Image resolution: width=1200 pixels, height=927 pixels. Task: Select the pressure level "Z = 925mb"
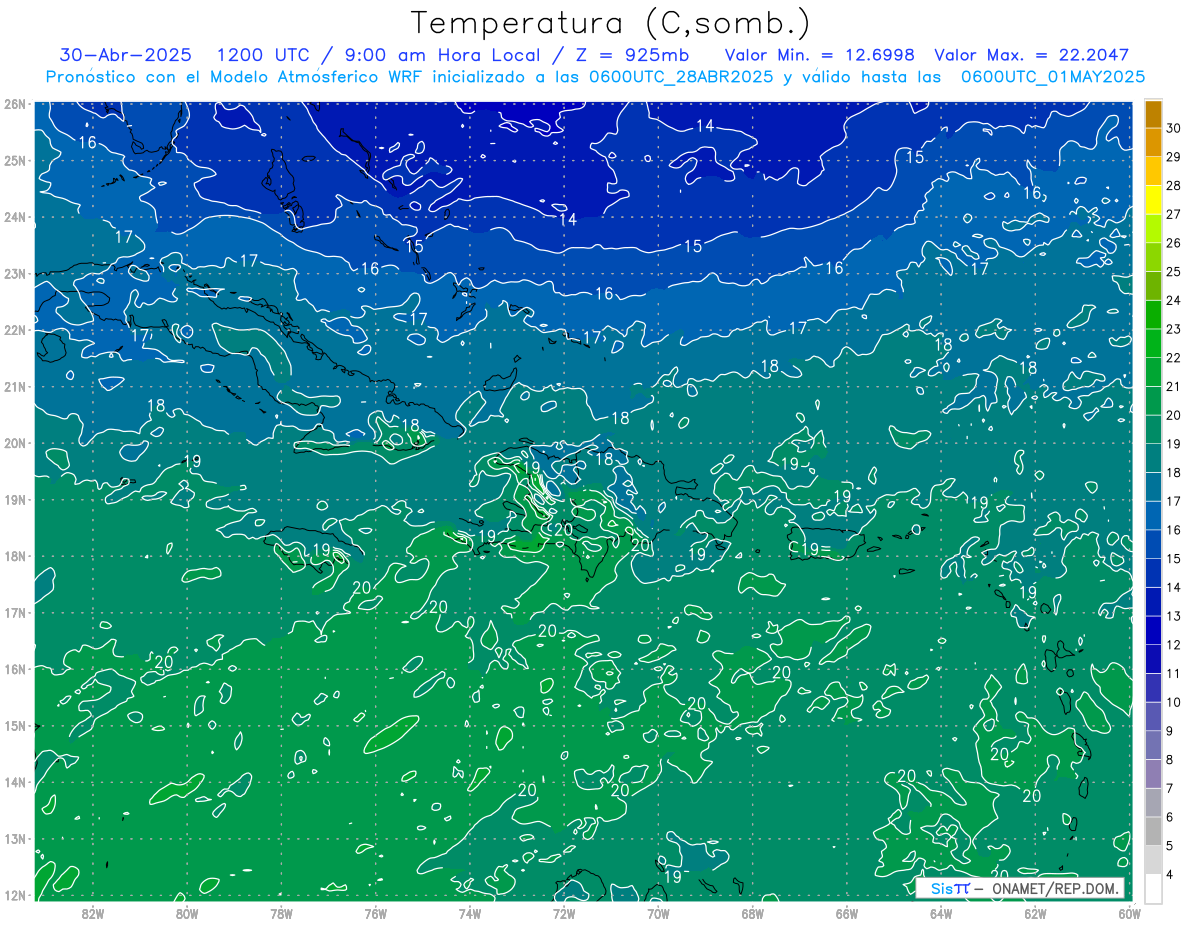(634, 55)
